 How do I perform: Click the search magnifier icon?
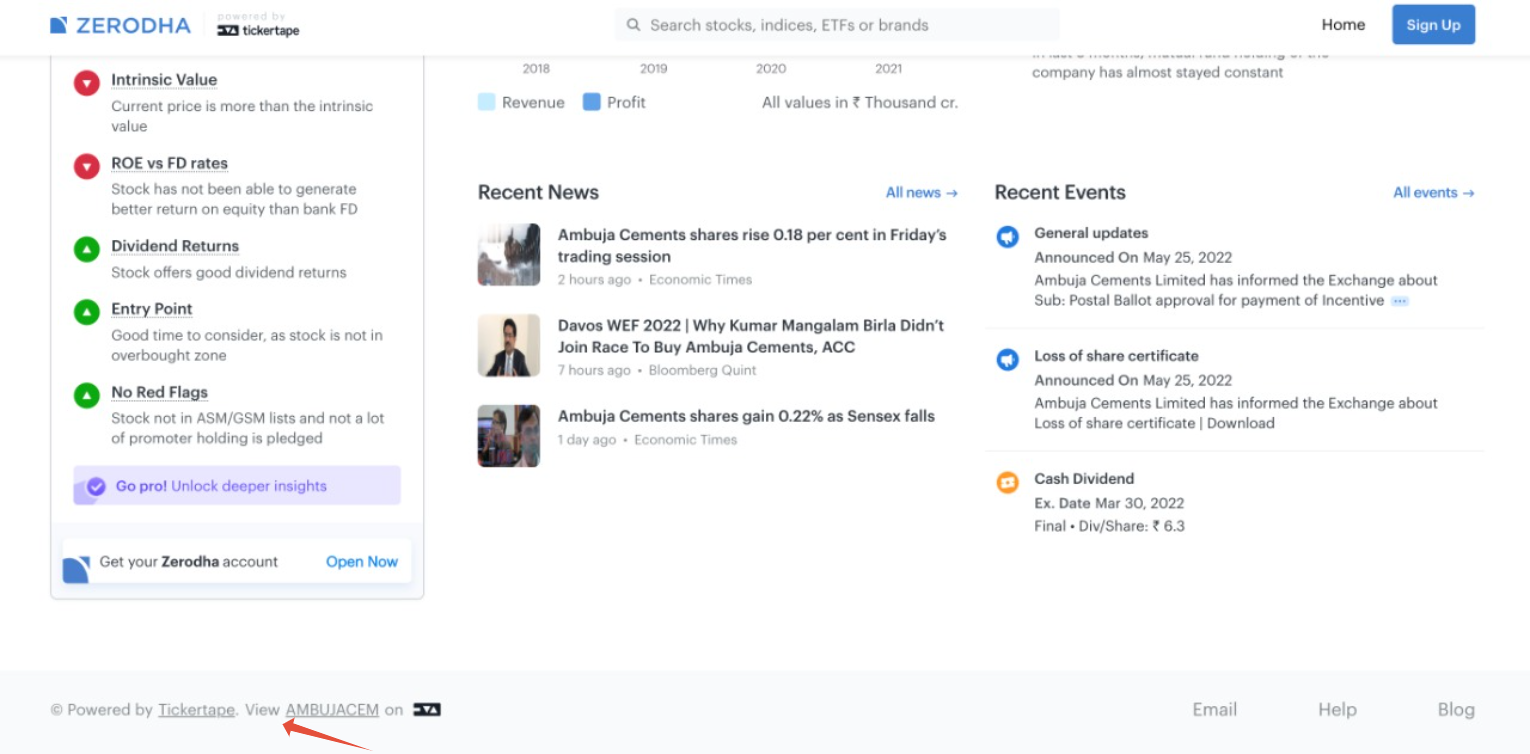pyautogui.click(x=633, y=25)
